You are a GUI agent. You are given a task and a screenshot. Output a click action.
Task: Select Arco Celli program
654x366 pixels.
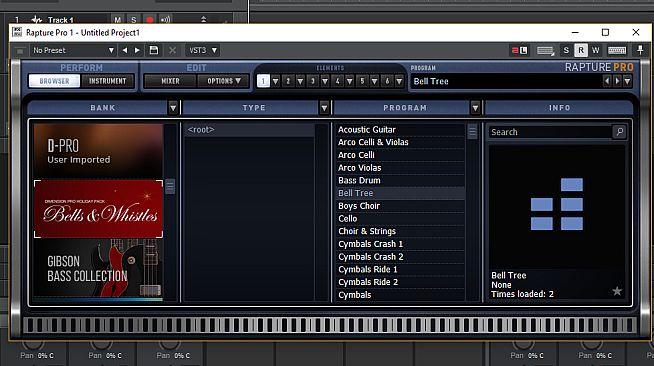click(400, 155)
